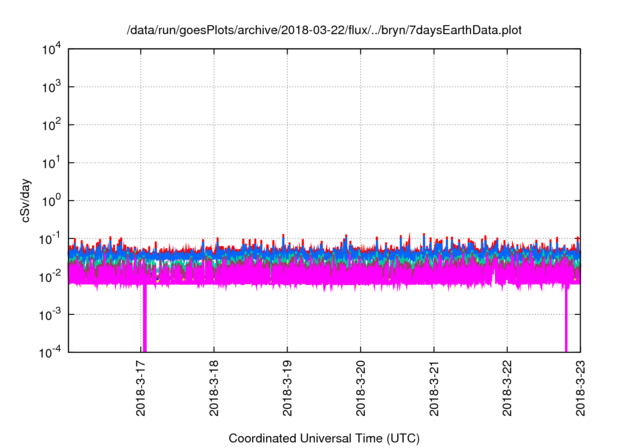The image size is (640, 448).
Task: Click the 10^3 y-axis tick label
Action: pos(51,87)
